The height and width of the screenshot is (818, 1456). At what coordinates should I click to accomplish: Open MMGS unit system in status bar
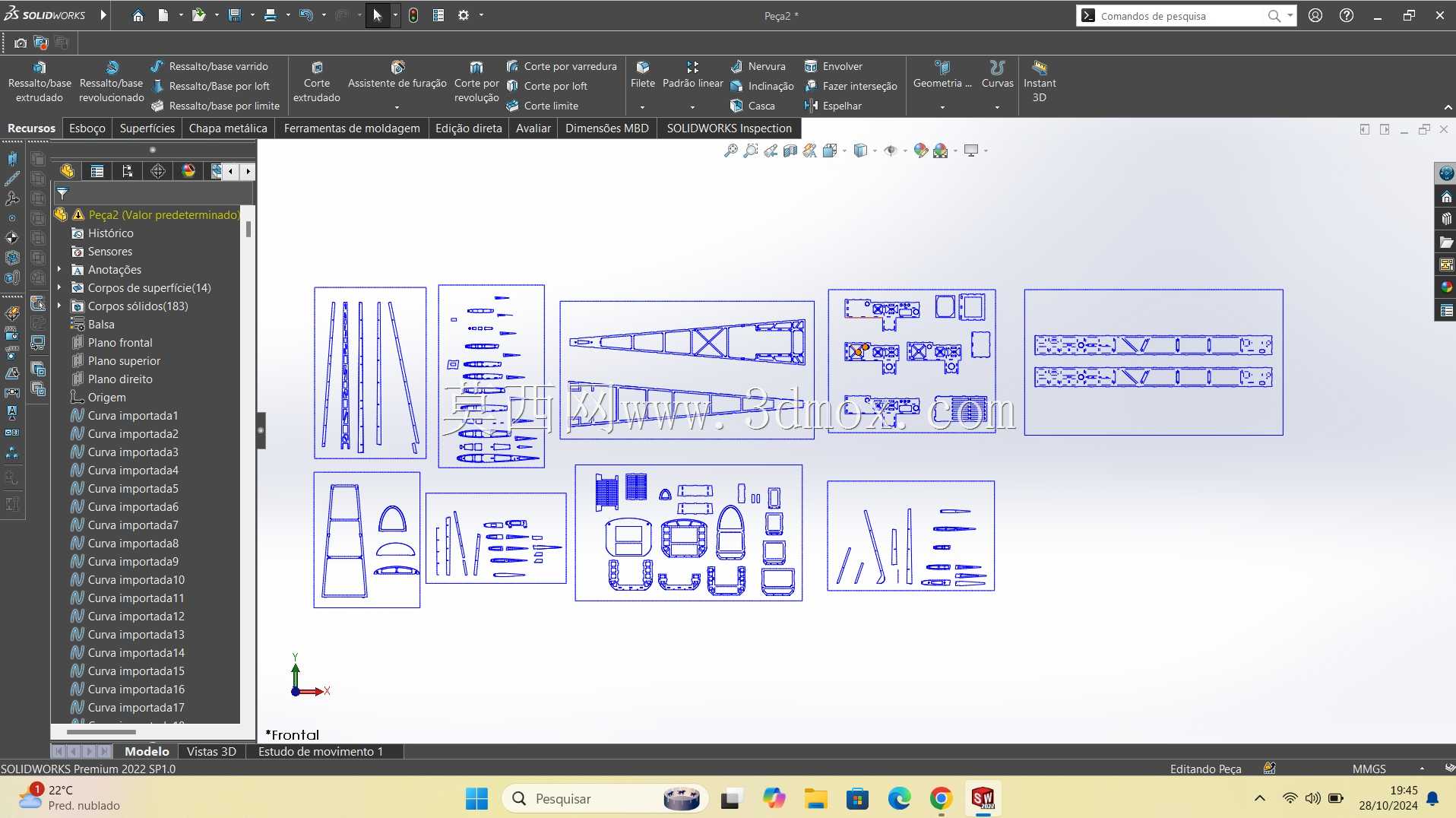pos(1369,769)
